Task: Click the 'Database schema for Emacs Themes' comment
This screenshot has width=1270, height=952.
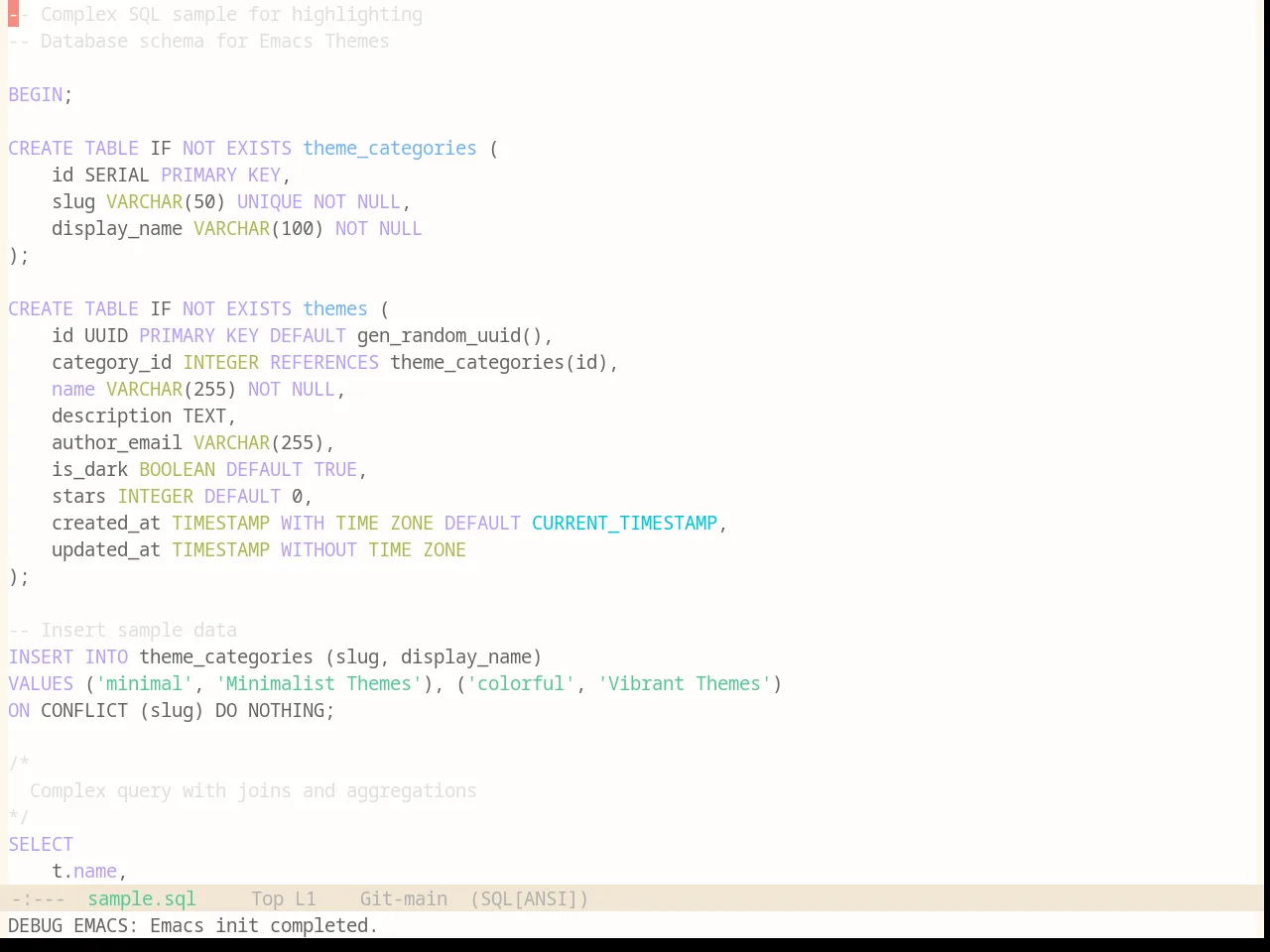Action: pos(198,41)
